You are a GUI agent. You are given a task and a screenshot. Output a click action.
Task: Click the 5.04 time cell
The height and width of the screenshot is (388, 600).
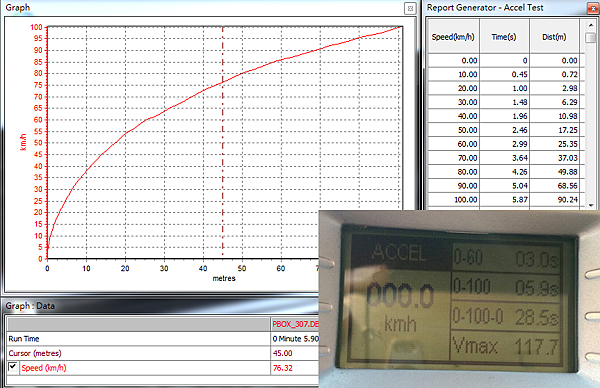click(x=504, y=186)
